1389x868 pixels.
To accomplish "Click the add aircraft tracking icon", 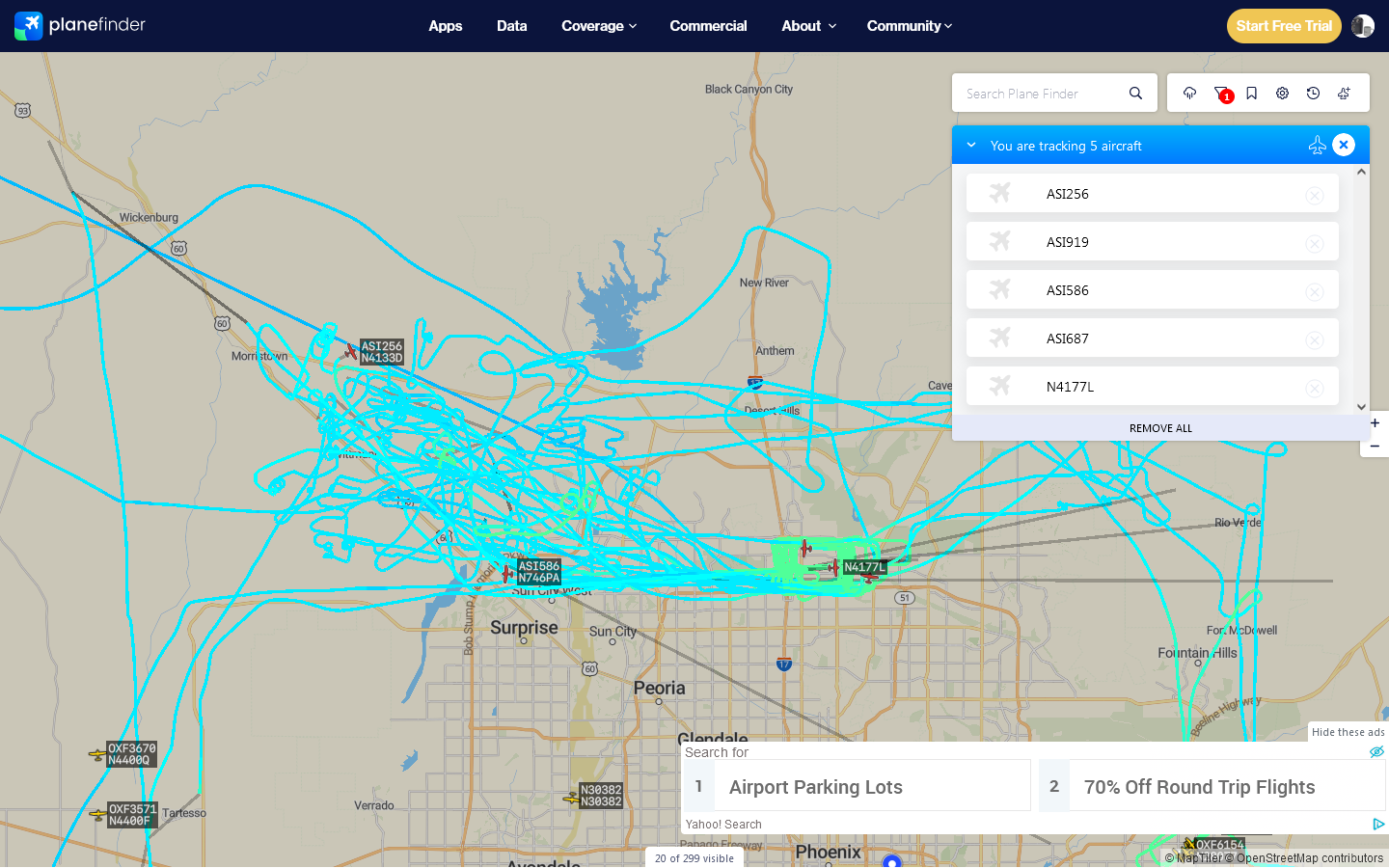I will tap(1344, 94).
